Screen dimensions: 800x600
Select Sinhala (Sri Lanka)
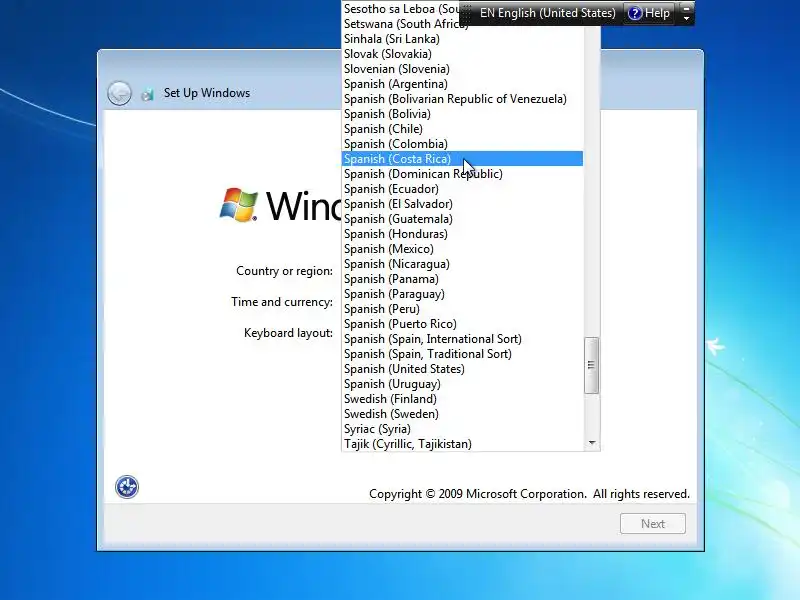tap(462, 39)
